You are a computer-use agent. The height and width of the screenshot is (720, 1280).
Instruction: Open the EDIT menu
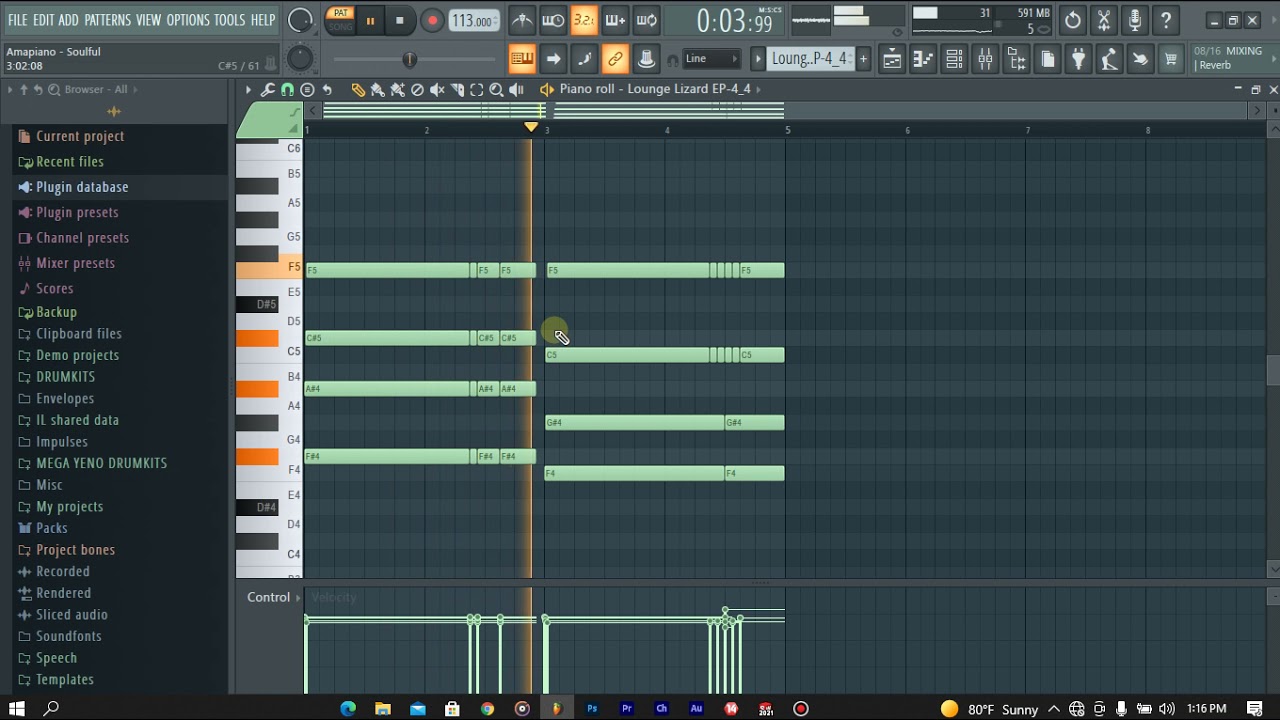coord(43,20)
